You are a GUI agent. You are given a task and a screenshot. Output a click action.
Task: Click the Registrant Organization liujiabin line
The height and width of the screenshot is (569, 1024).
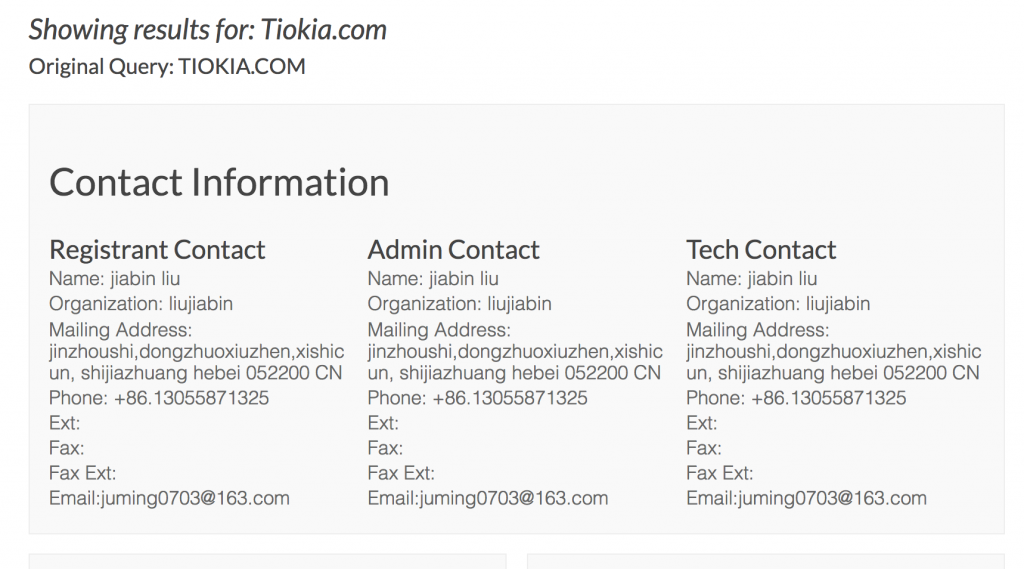coord(141,304)
